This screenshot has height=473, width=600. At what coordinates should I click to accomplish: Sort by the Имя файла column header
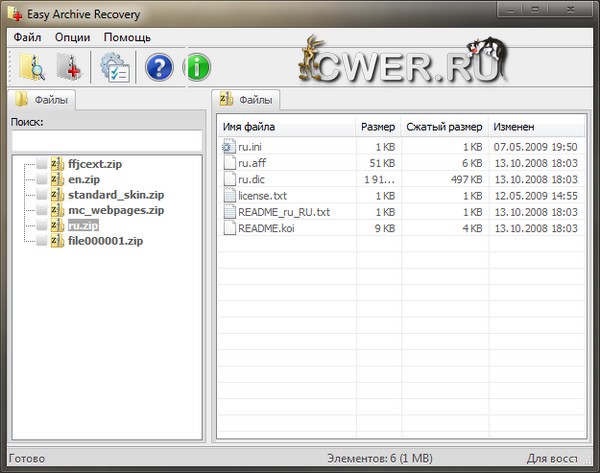(286, 127)
